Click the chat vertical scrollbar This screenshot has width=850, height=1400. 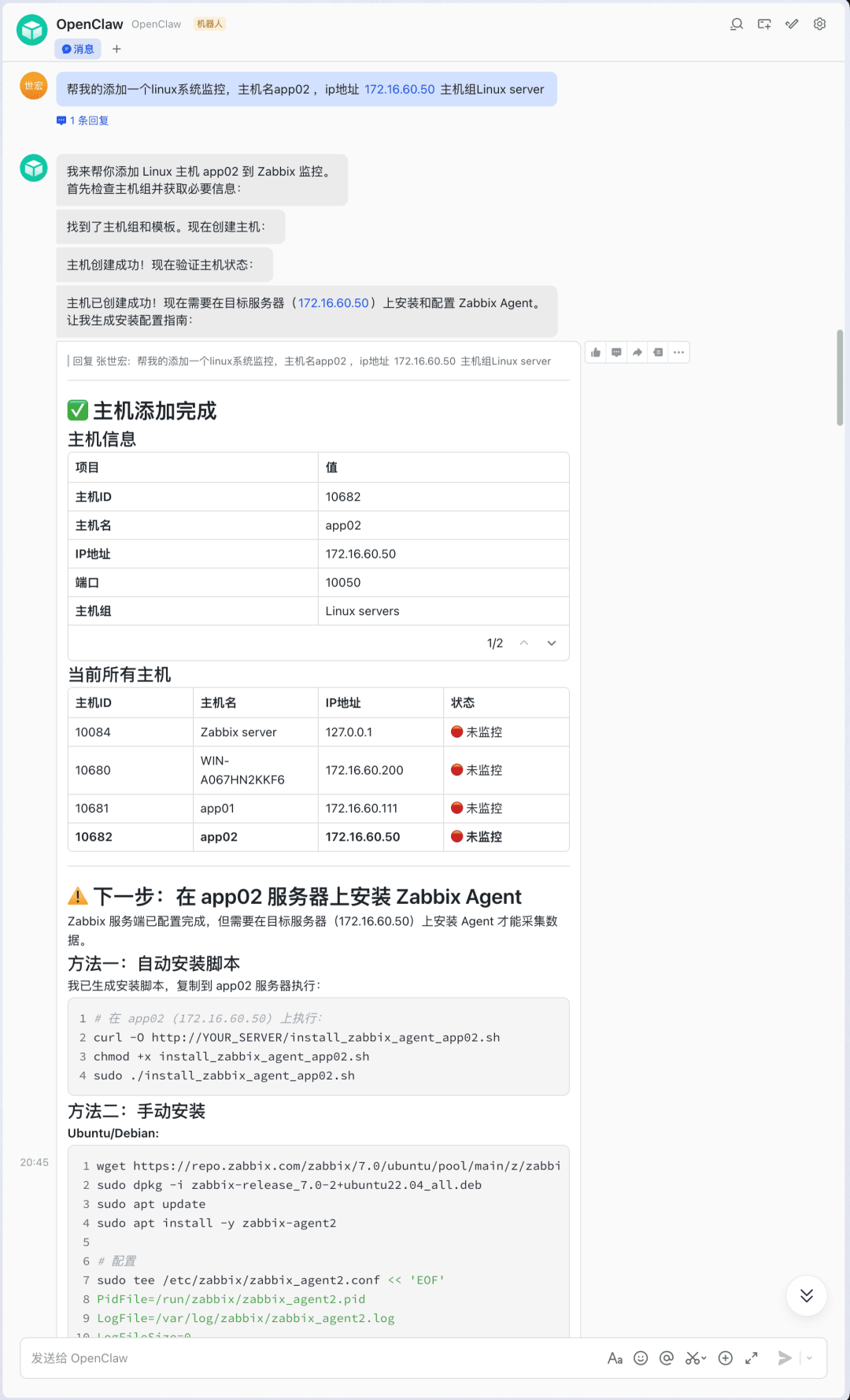click(x=840, y=378)
